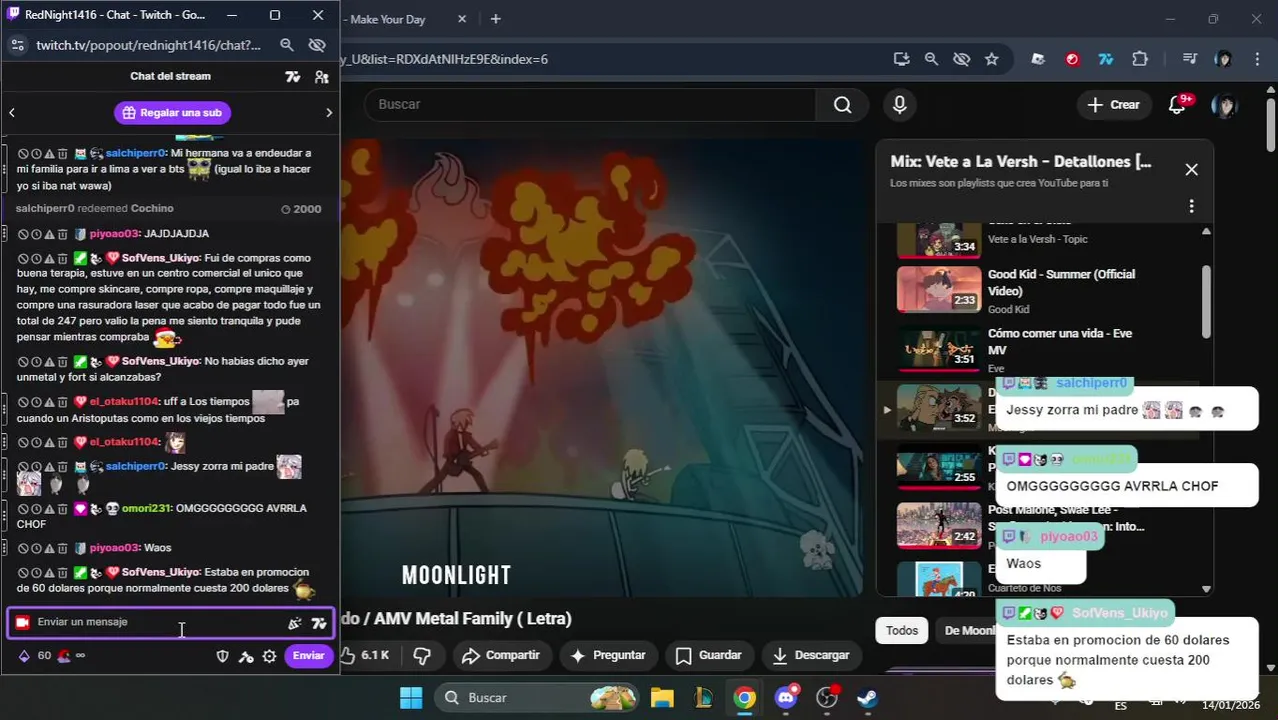Click playlist scrollbar down arrow

[x=1206, y=589]
